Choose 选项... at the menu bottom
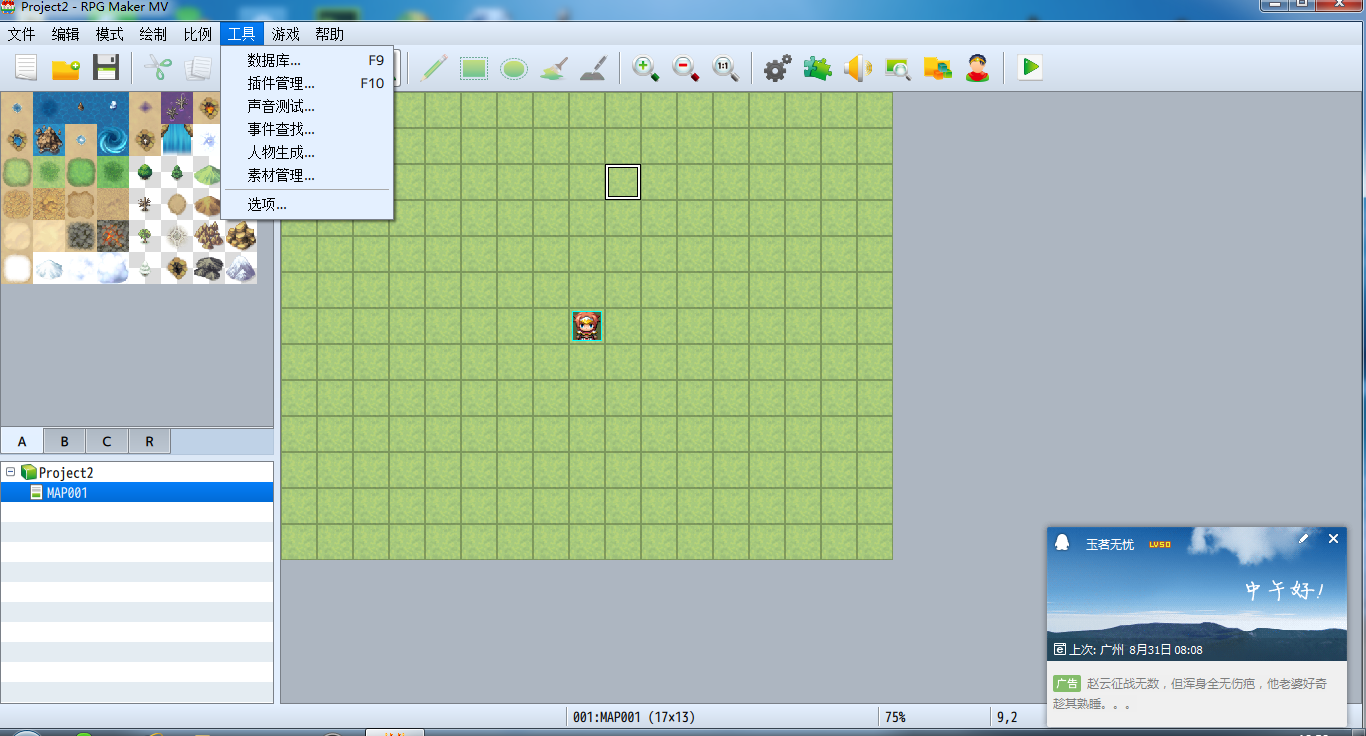 click(307, 205)
